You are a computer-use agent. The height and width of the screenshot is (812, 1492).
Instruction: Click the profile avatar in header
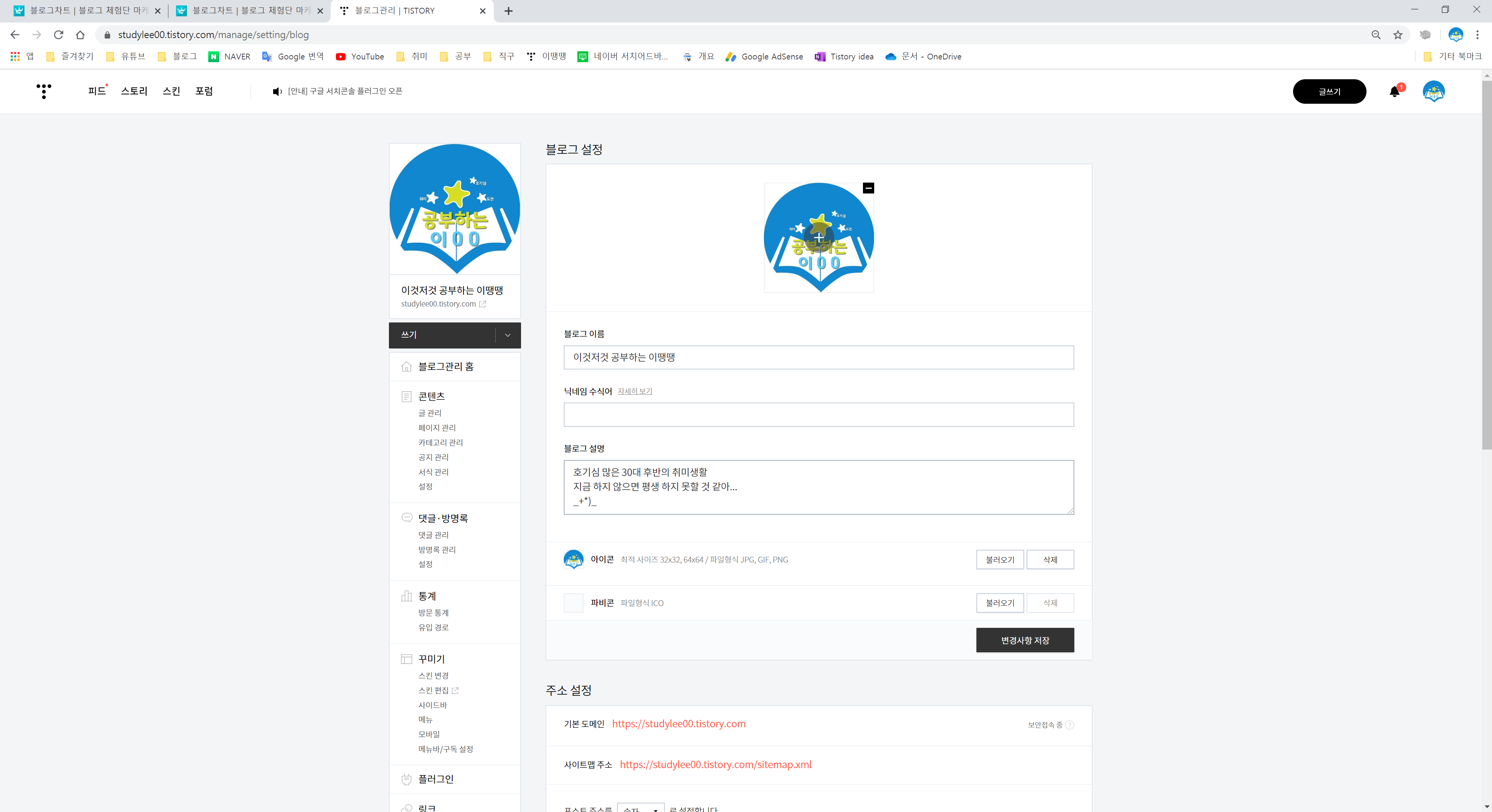(1433, 92)
